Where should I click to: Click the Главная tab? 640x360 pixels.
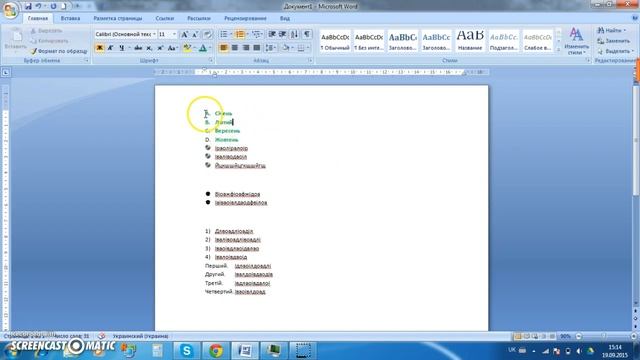tap(38, 18)
